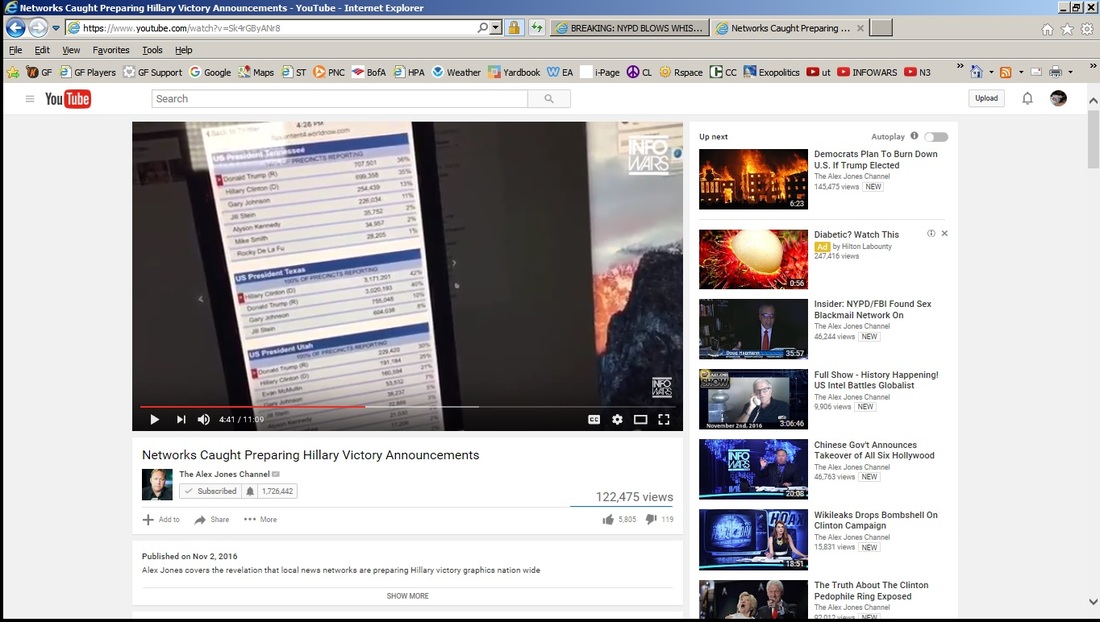
Task: Click the command bar Home icon
Action: pos(976,72)
